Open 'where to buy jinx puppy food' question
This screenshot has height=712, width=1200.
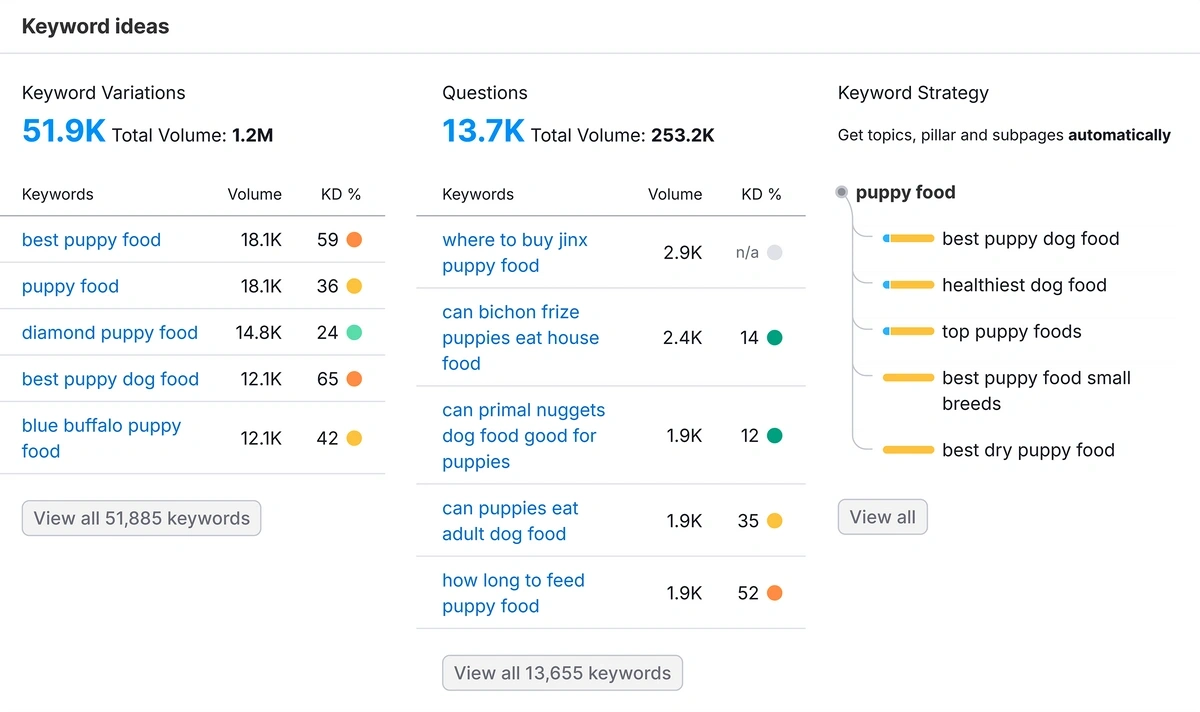515,253
